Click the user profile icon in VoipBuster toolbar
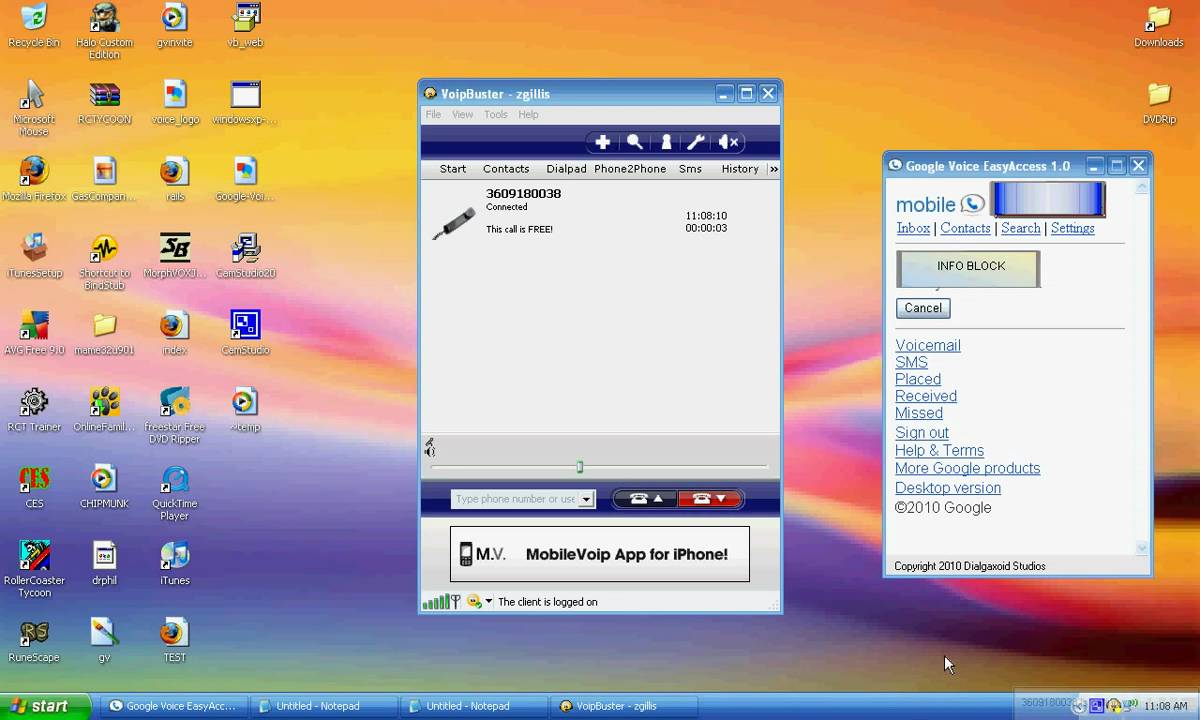The width and height of the screenshot is (1200, 720). [666, 143]
